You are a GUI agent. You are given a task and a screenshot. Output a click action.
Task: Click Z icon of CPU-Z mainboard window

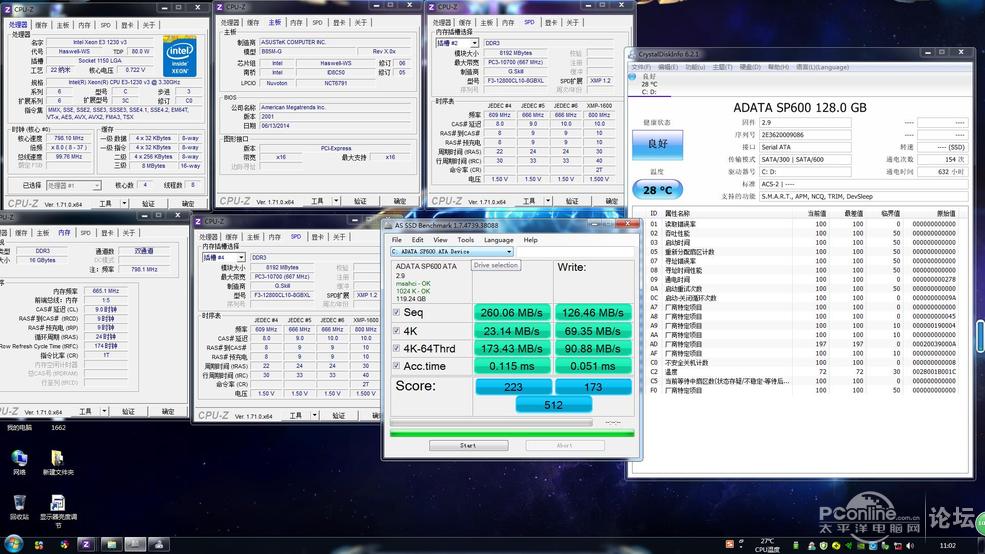(x=219, y=6)
